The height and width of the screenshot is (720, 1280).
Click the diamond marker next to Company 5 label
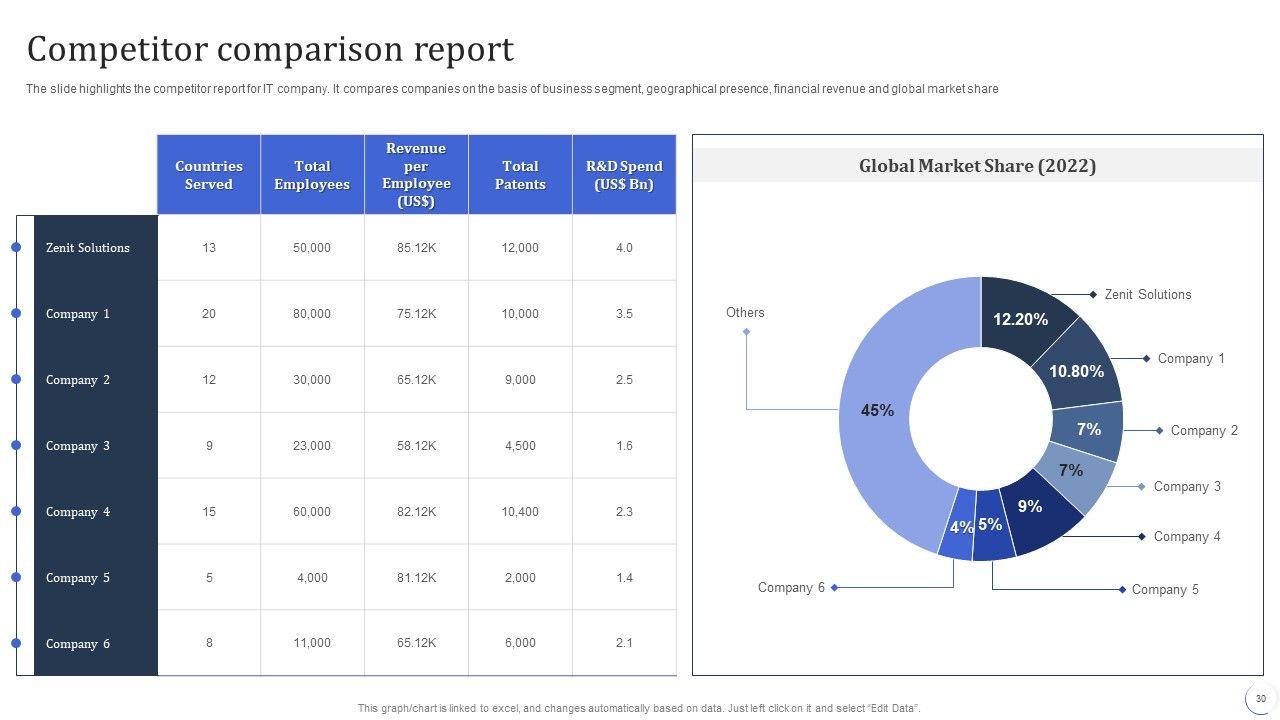1122,590
